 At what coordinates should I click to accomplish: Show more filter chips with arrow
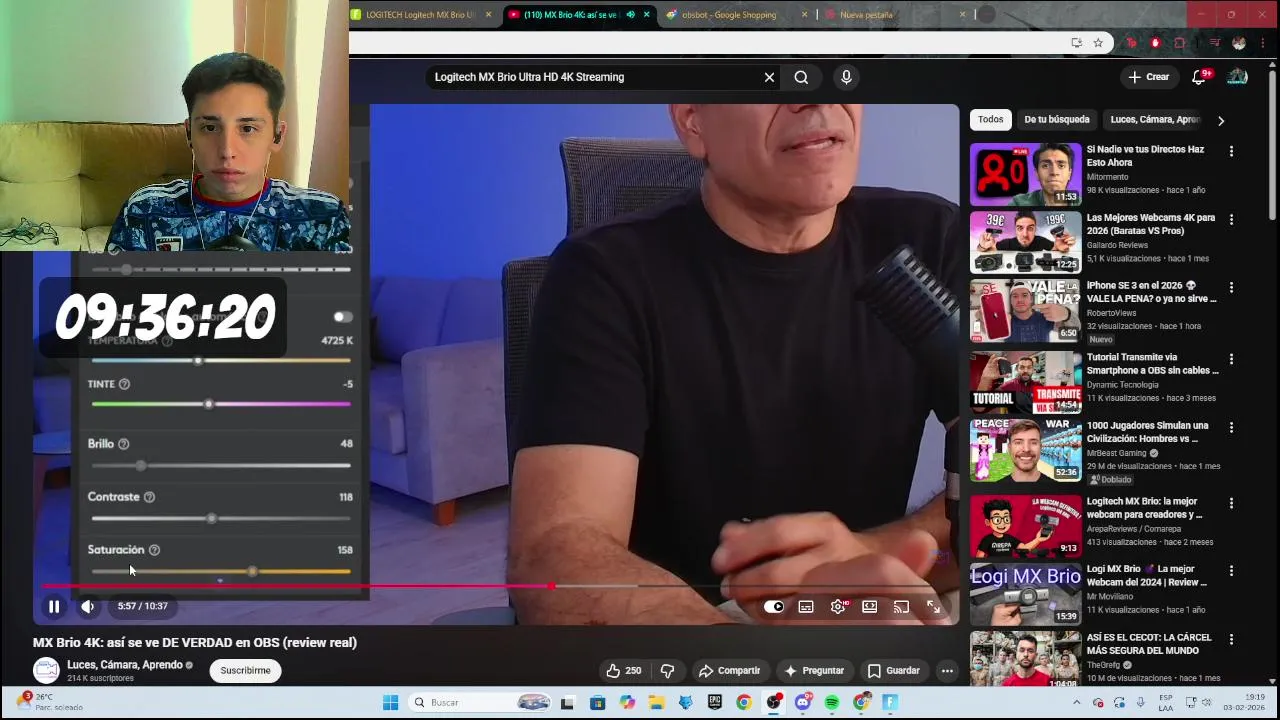click(1221, 120)
